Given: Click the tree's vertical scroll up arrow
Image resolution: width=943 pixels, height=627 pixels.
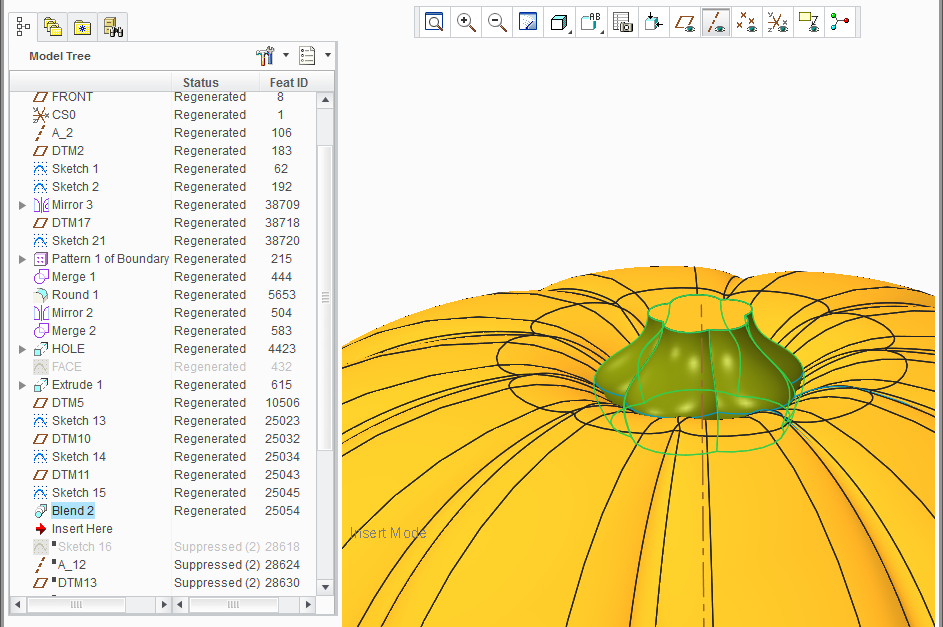Looking at the screenshot, I should pyautogui.click(x=325, y=100).
